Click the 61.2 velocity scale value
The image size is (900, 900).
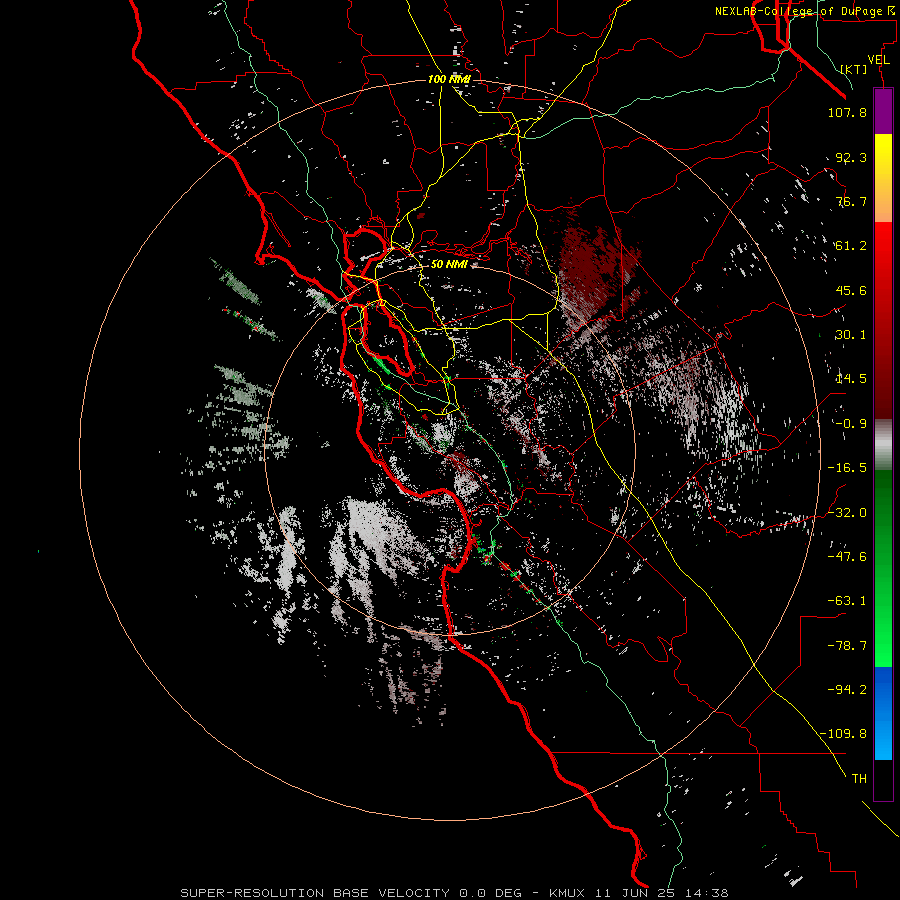click(851, 246)
